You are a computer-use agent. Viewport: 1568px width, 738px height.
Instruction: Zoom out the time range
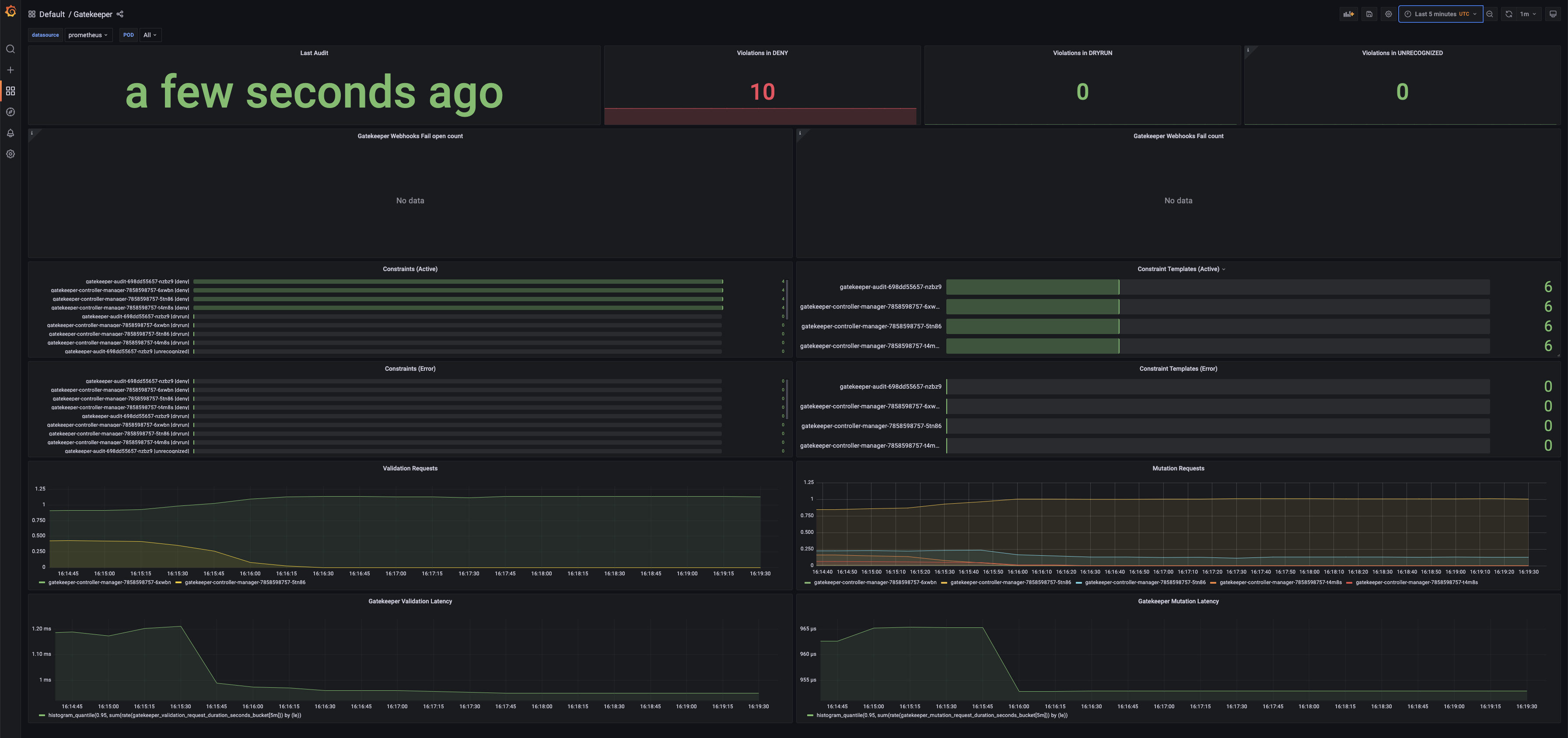coord(1490,14)
